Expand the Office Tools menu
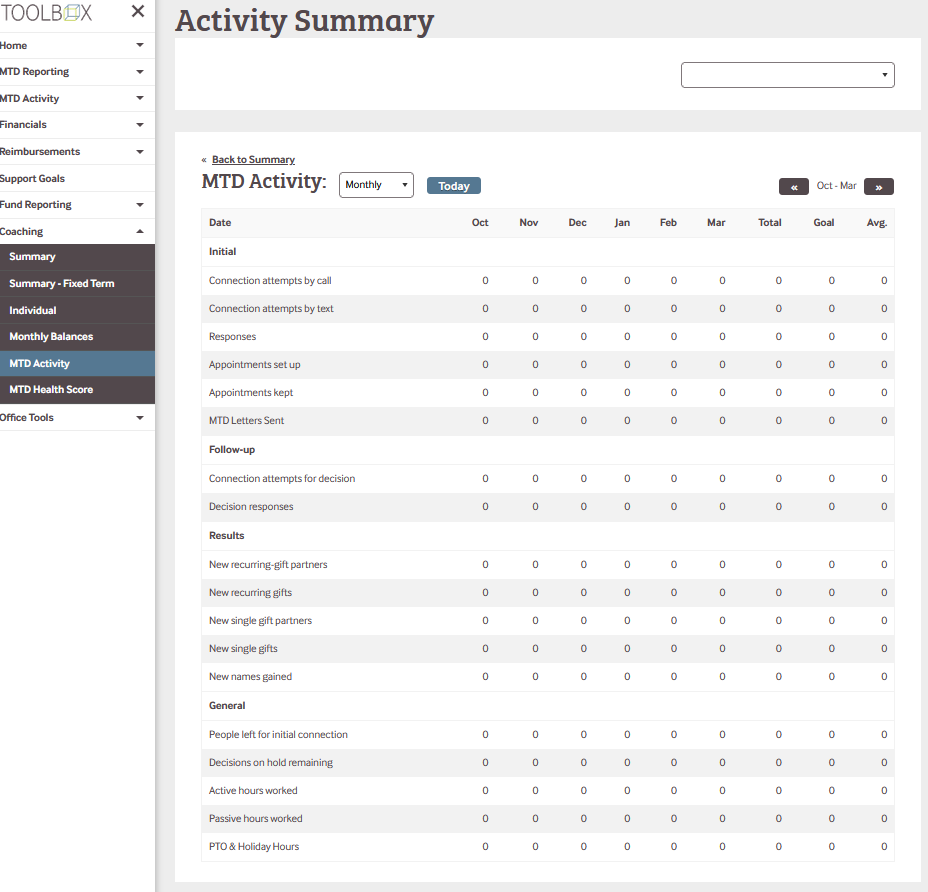Viewport: 928px width, 892px height. [140, 417]
